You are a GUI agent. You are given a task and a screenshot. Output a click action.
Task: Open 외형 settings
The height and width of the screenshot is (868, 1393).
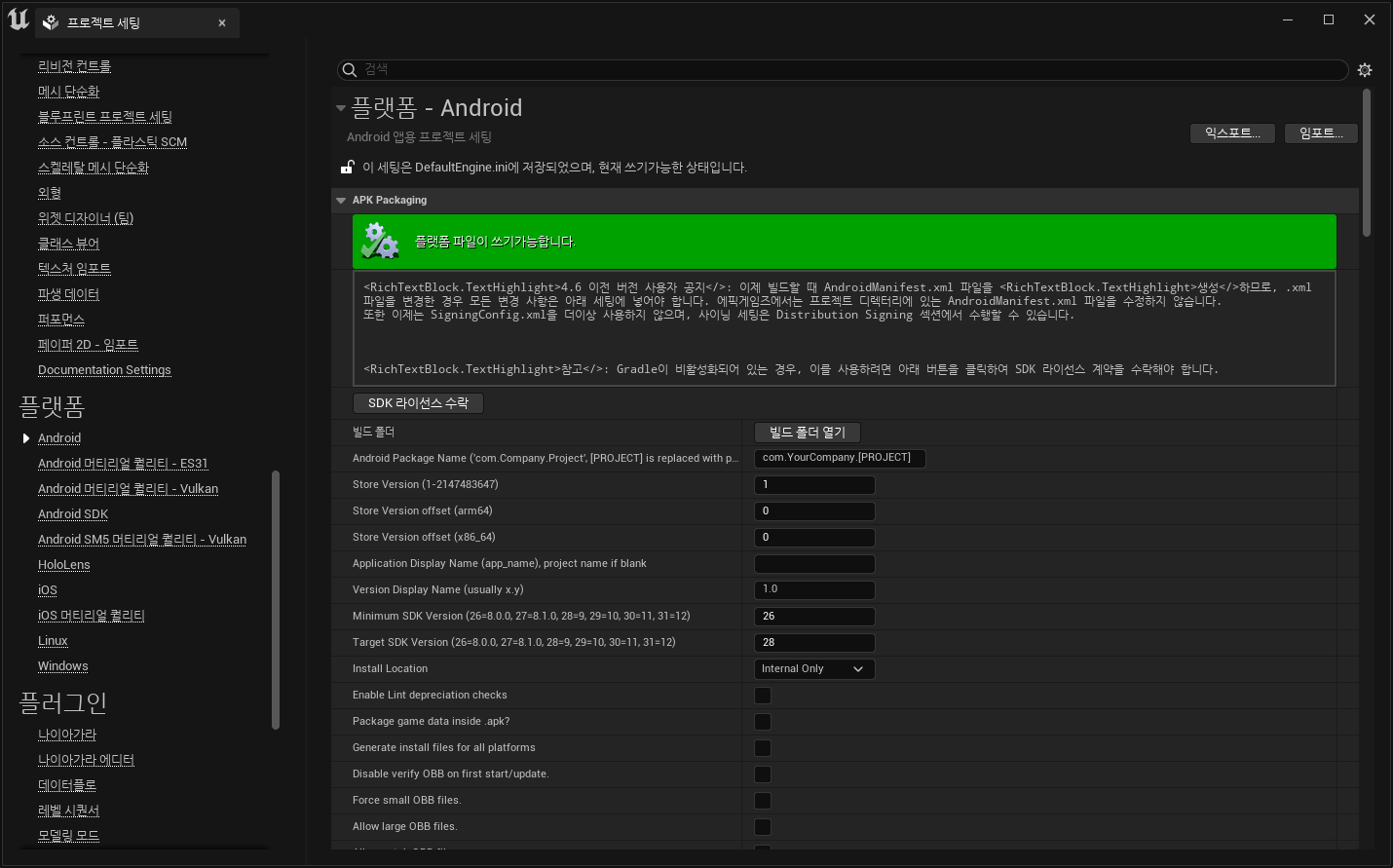click(50, 193)
